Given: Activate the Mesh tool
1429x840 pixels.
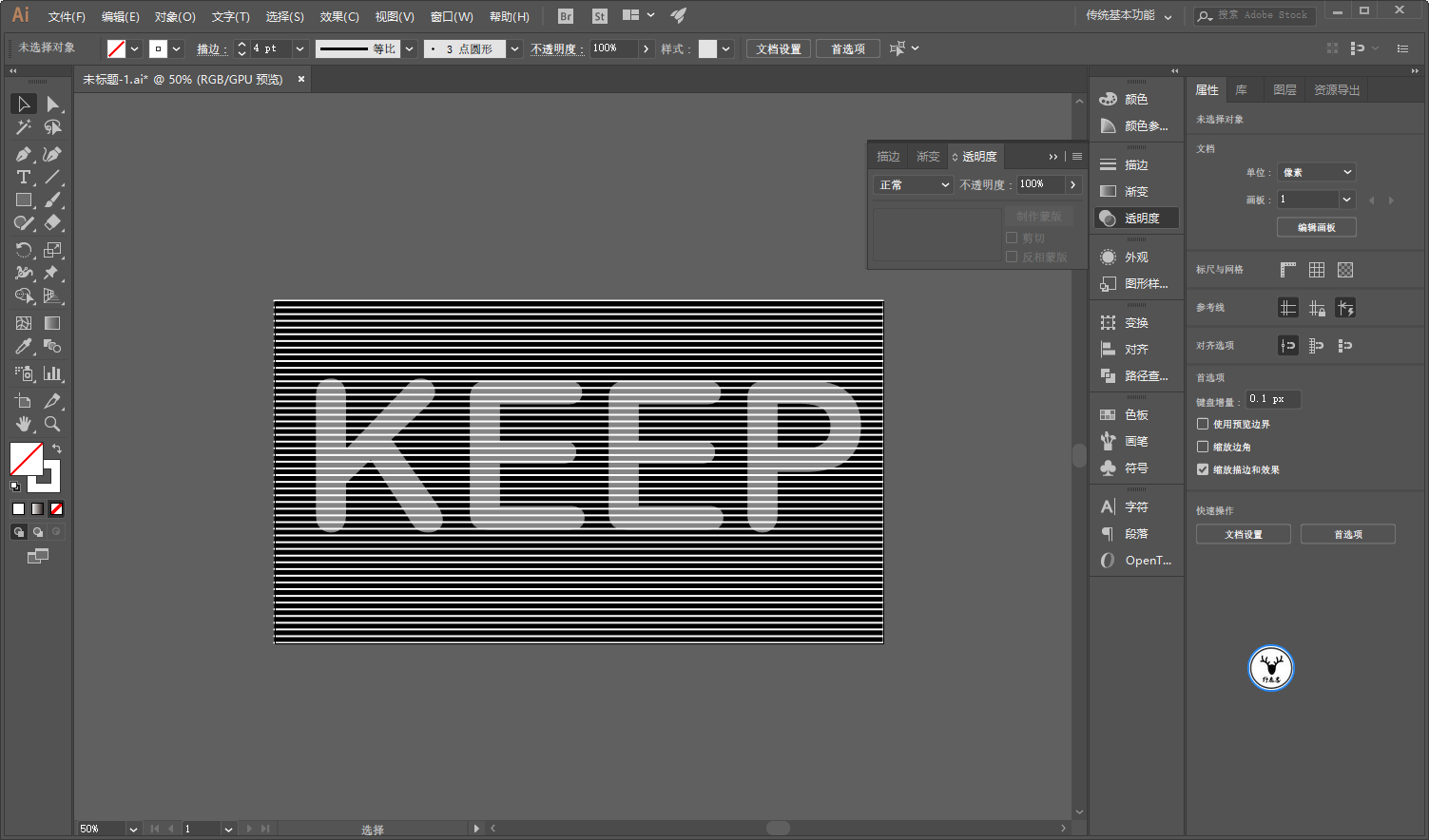Looking at the screenshot, I should click(x=24, y=323).
